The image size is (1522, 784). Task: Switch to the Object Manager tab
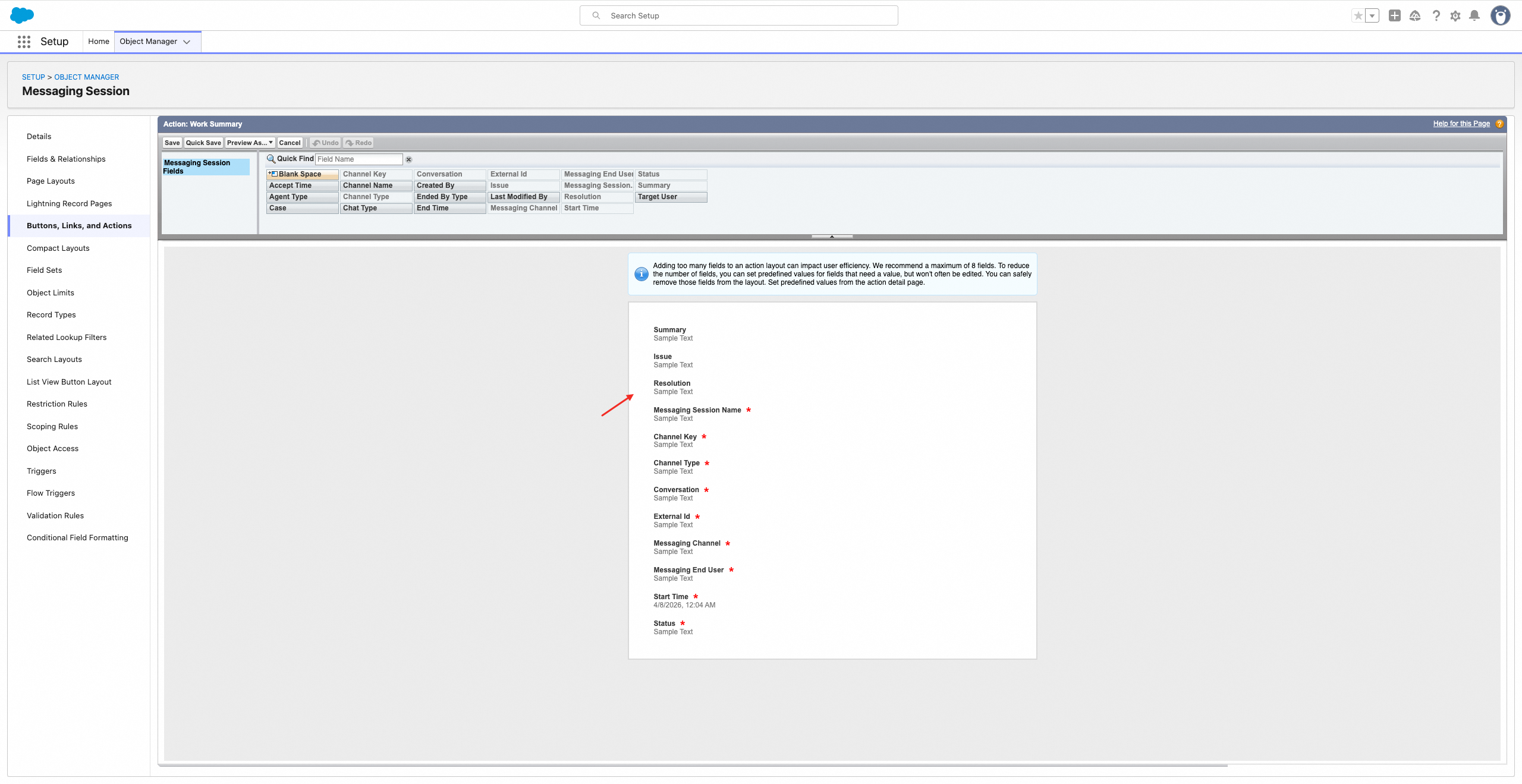[149, 42]
